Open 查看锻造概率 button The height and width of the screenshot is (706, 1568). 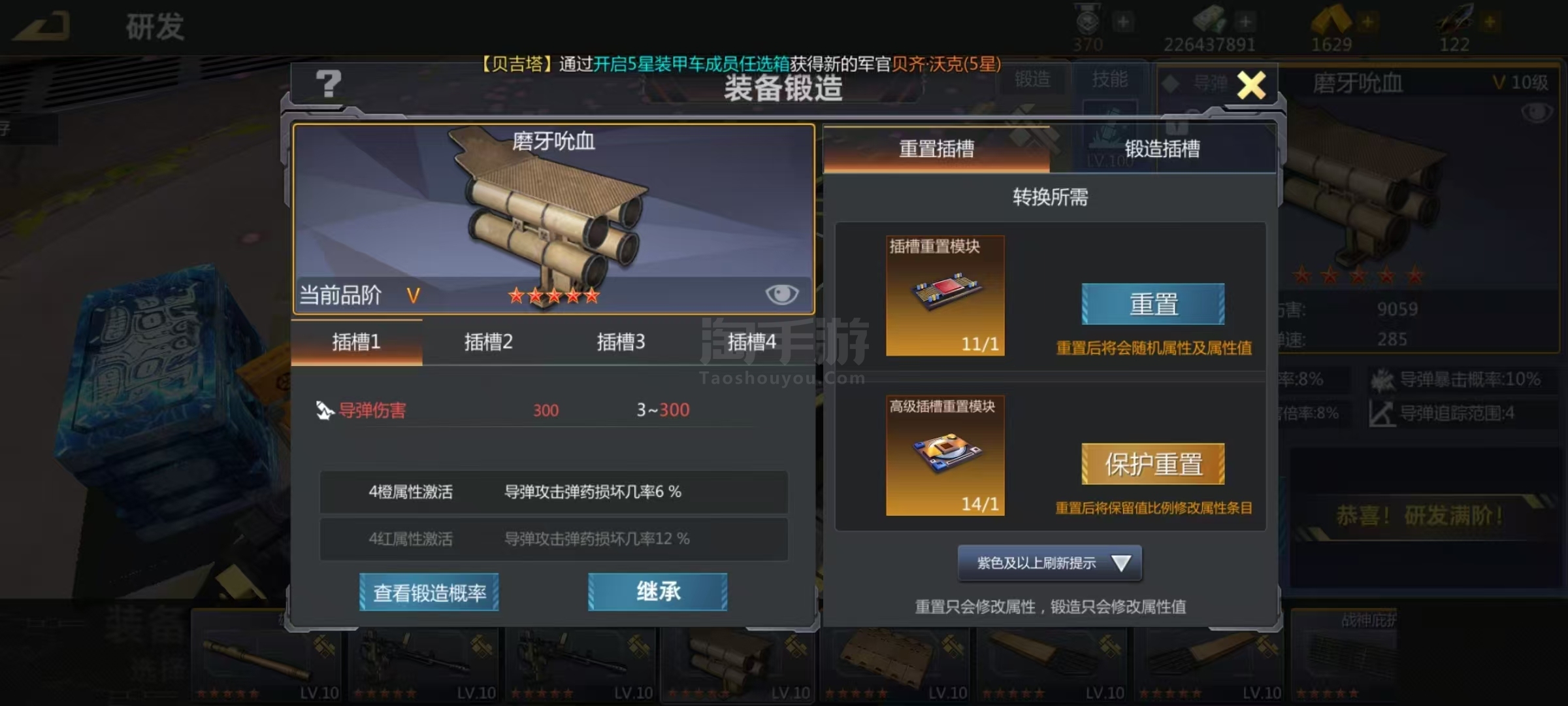[x=429, y=592]
